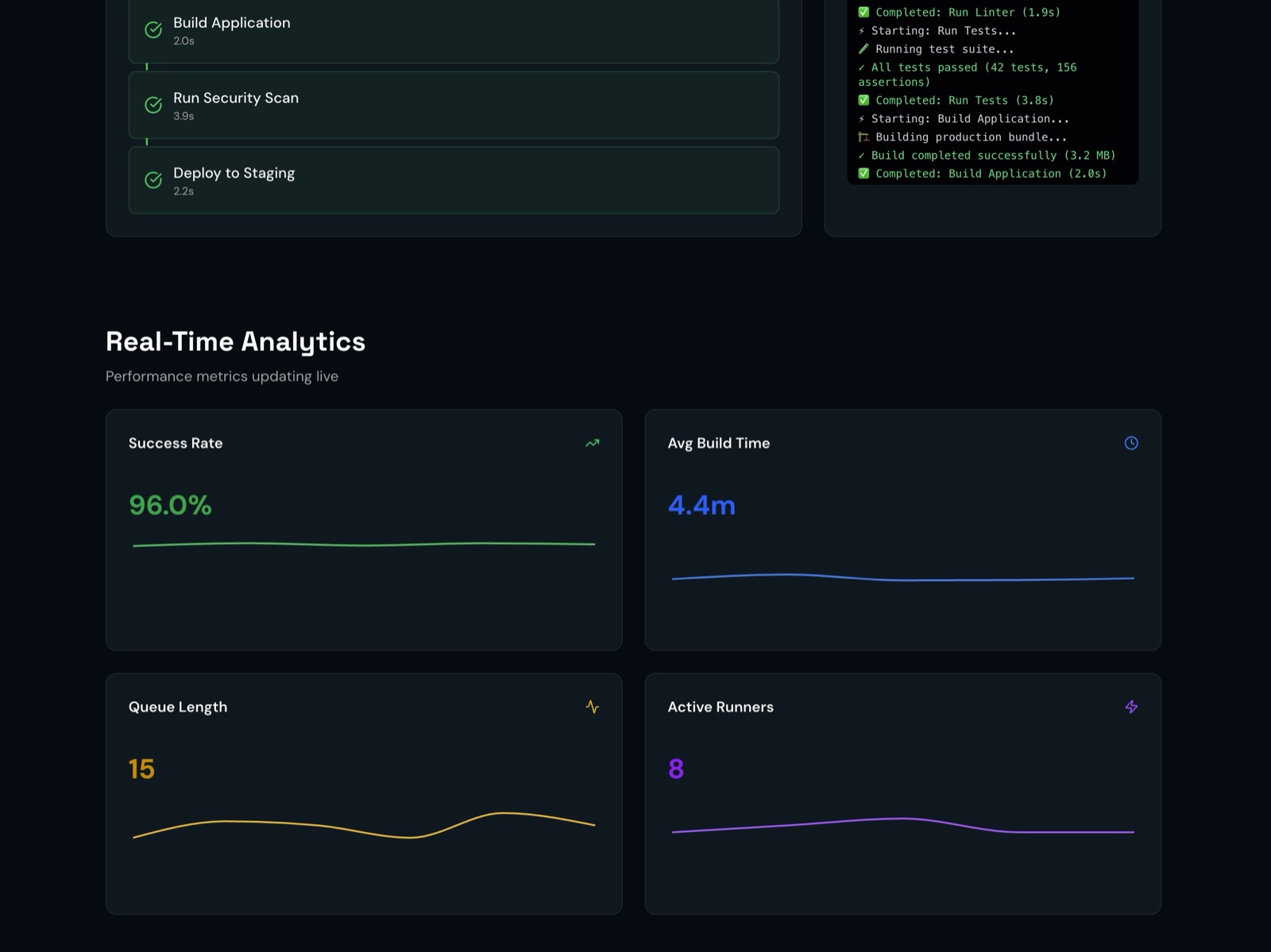Click lightning icon on Starting: Run Tests line

point(861,31)
